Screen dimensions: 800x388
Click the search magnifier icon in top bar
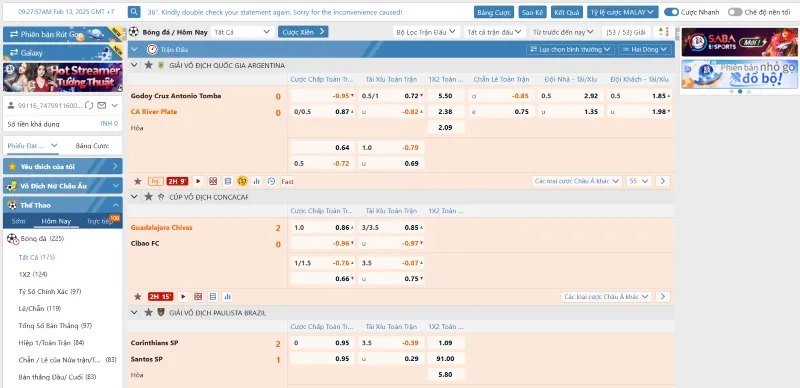(x=134, y=12)
